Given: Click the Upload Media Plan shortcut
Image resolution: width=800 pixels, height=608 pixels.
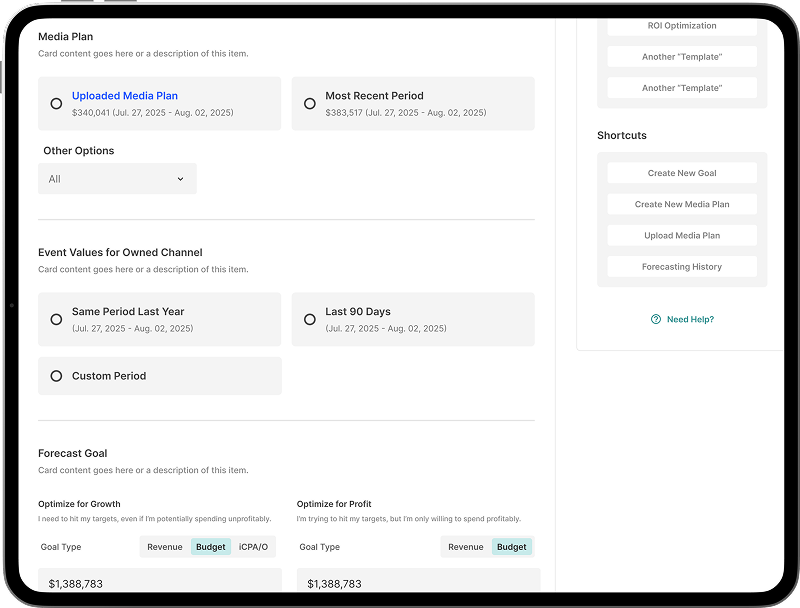Looking at the screenshot, I should pyautogui.click(x=682, y=235).
